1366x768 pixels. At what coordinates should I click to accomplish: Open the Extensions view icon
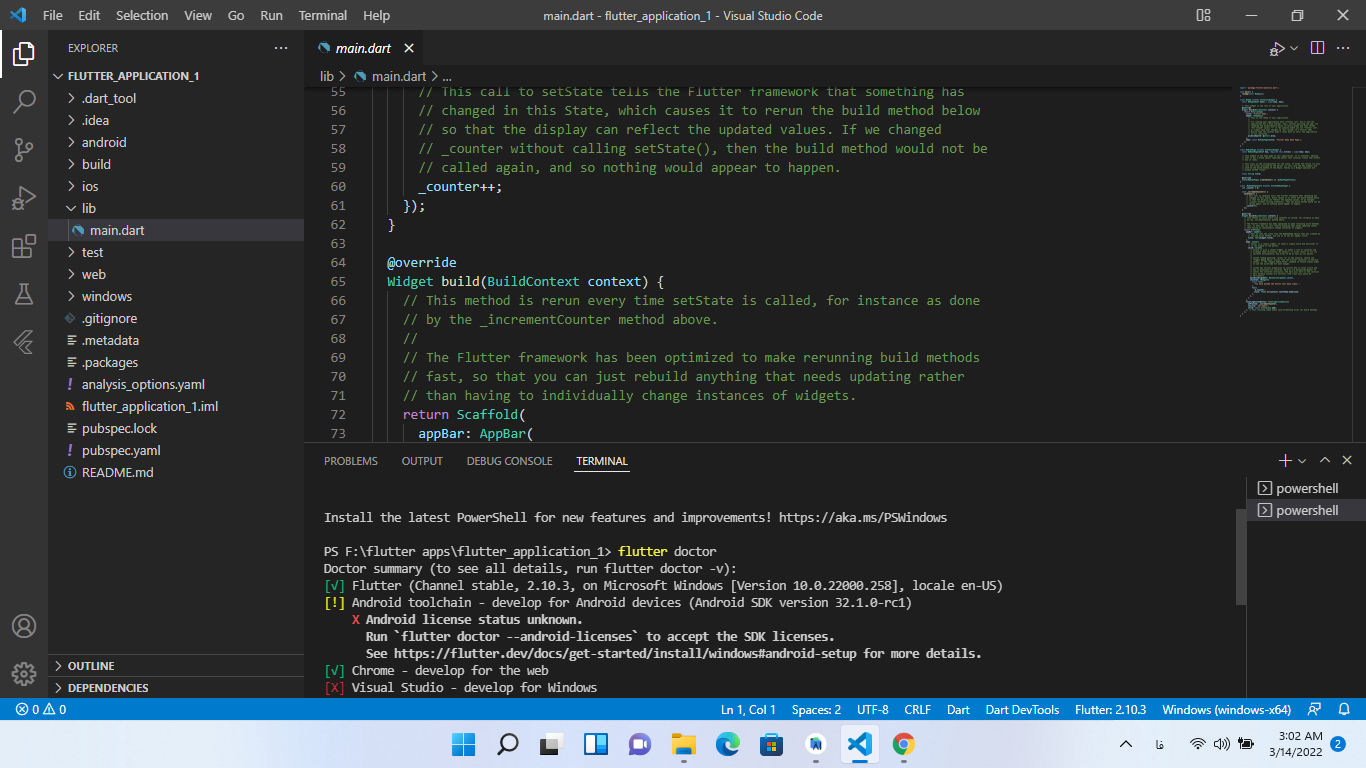(x=24, y=246)
